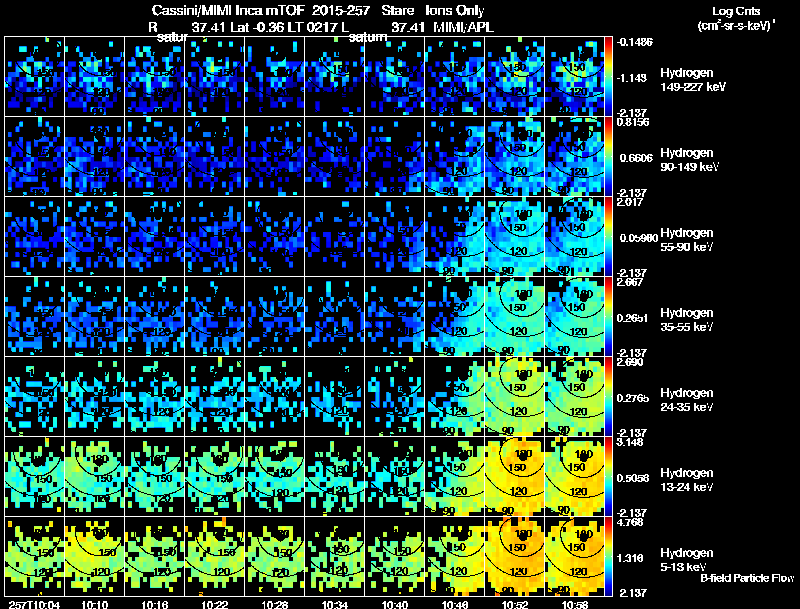
Task: Click the '-1.143' colorbar midpoint value
Action: [632, 78]
